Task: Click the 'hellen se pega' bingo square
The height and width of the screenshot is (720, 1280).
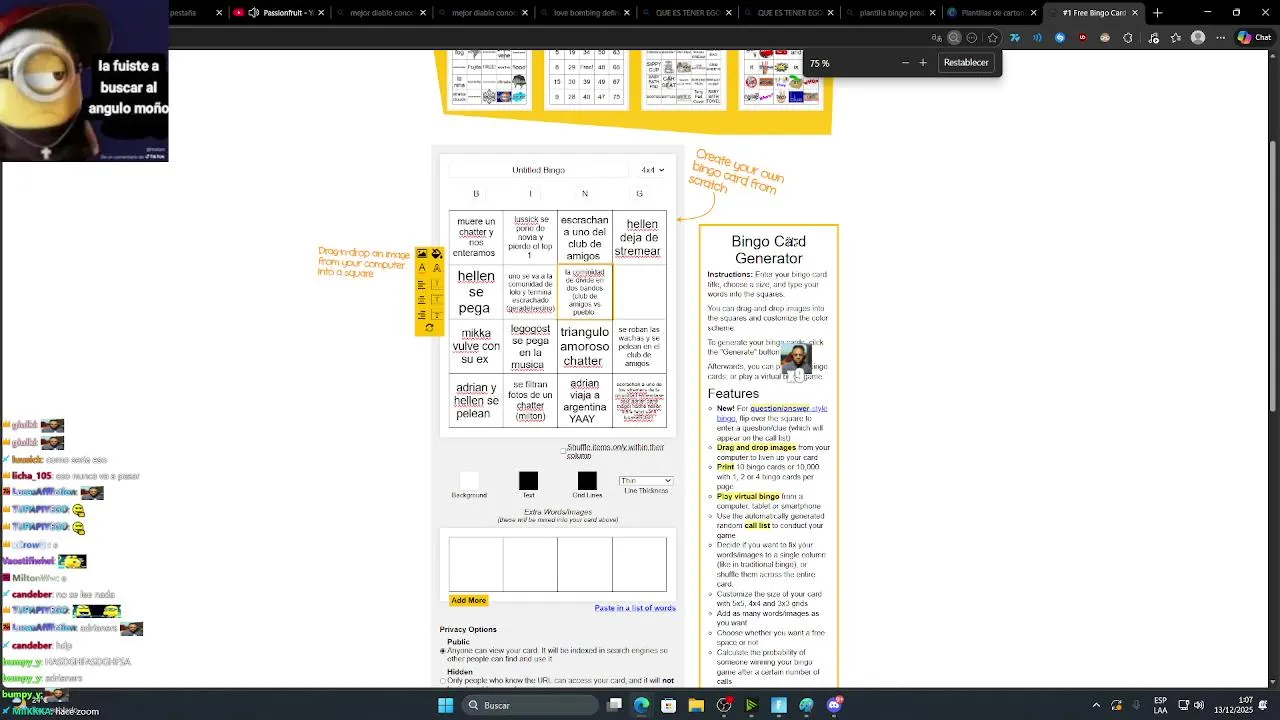Action: (475, 292)
